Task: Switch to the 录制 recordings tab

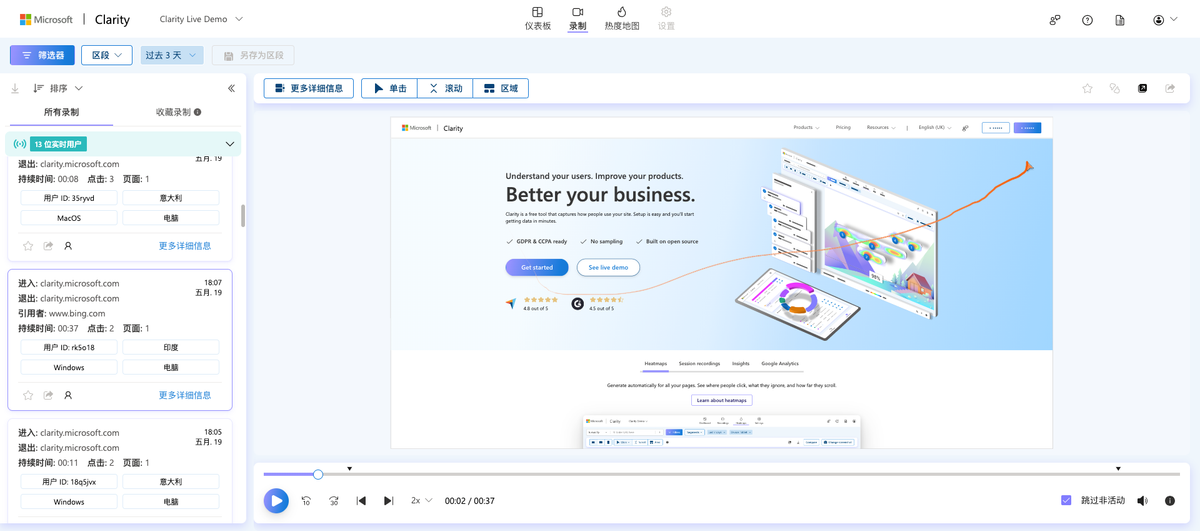Action: (578, 18)
